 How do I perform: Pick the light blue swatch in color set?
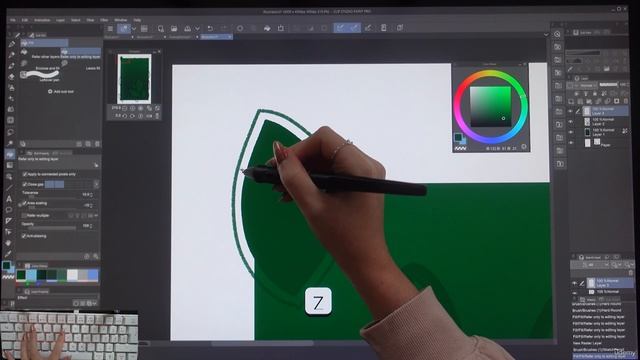(x=32, y=275)
